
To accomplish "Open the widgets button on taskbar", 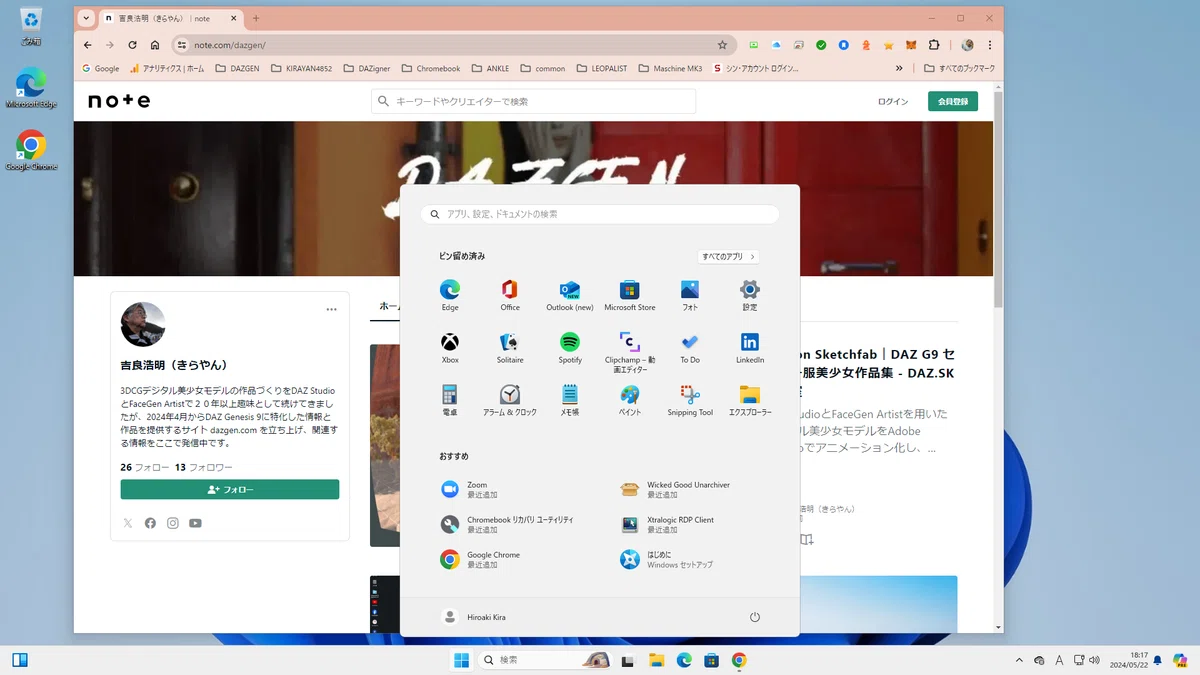I will [x=19, y=660].
